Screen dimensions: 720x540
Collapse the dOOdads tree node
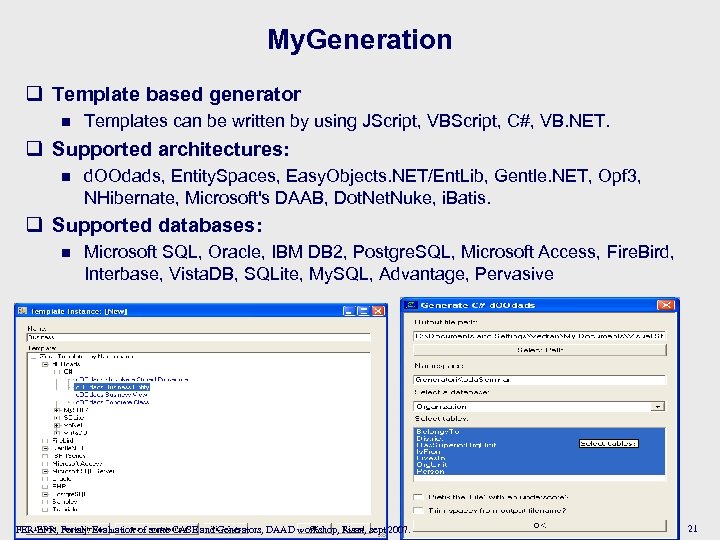click(45, 364)
